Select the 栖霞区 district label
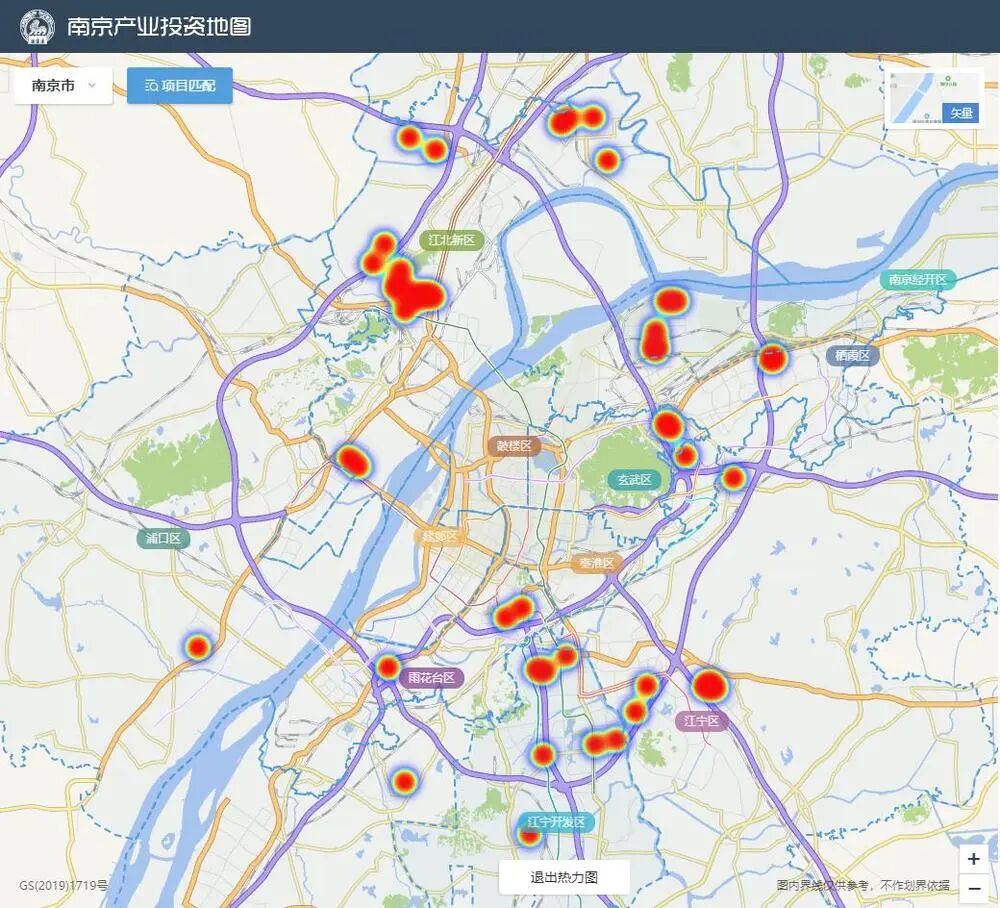 point(853,355)
